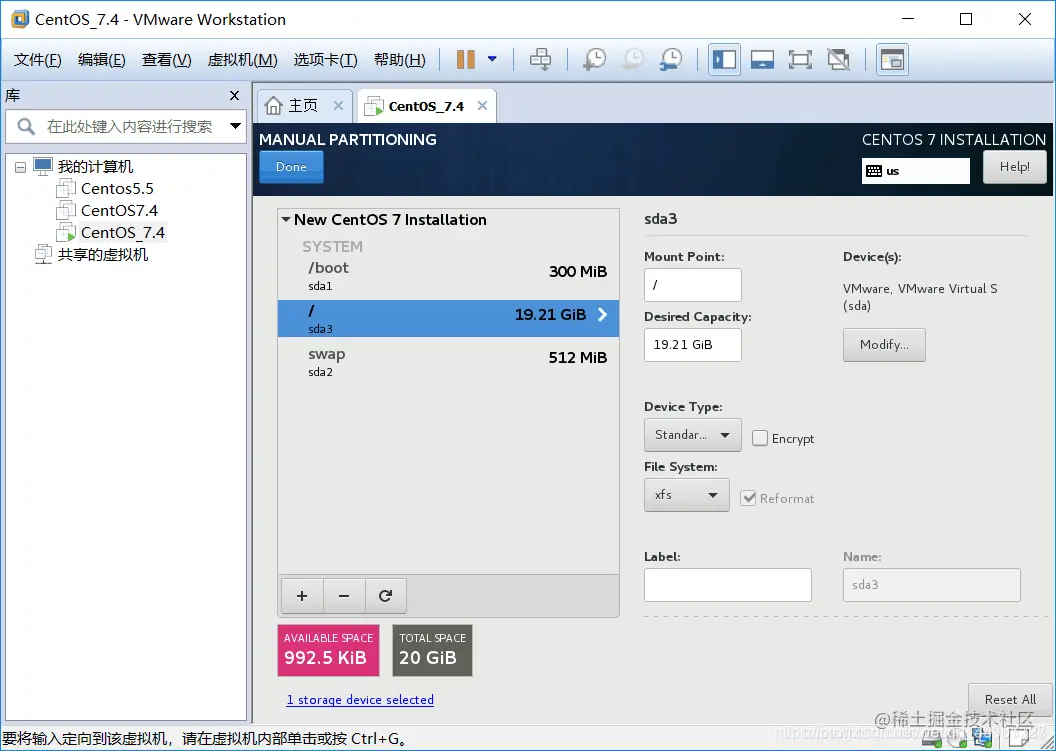The width and height of the screenshot is (1056, 751).
Task: Collapse the 我的计算机 tree node
Action: pos(21,167)
